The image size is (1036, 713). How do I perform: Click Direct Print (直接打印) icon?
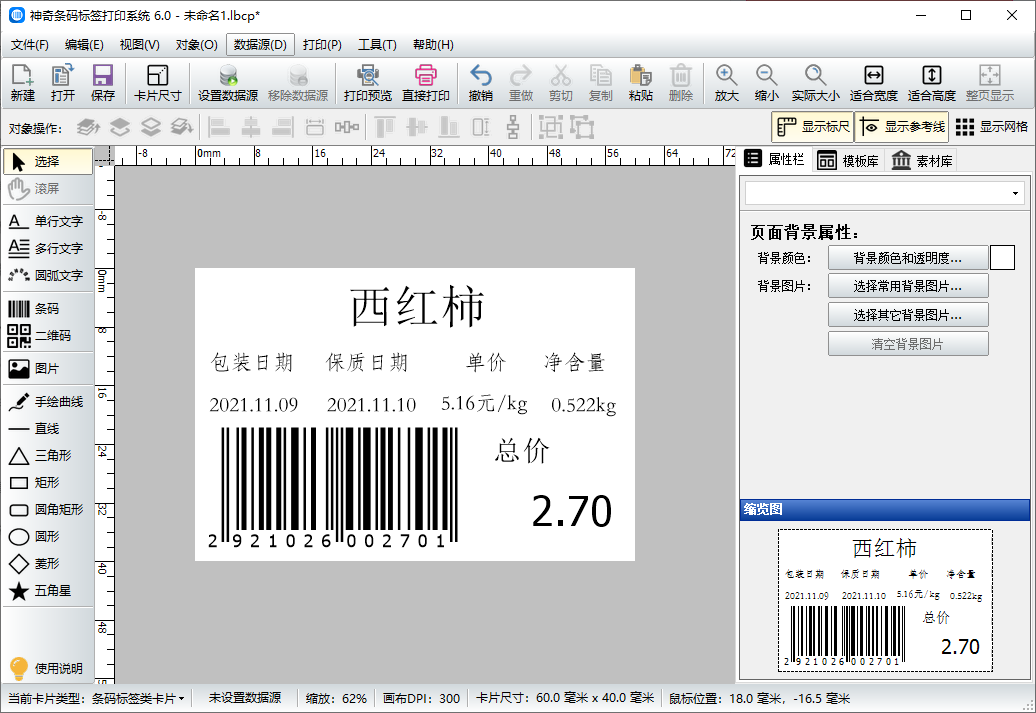[426, 83]
